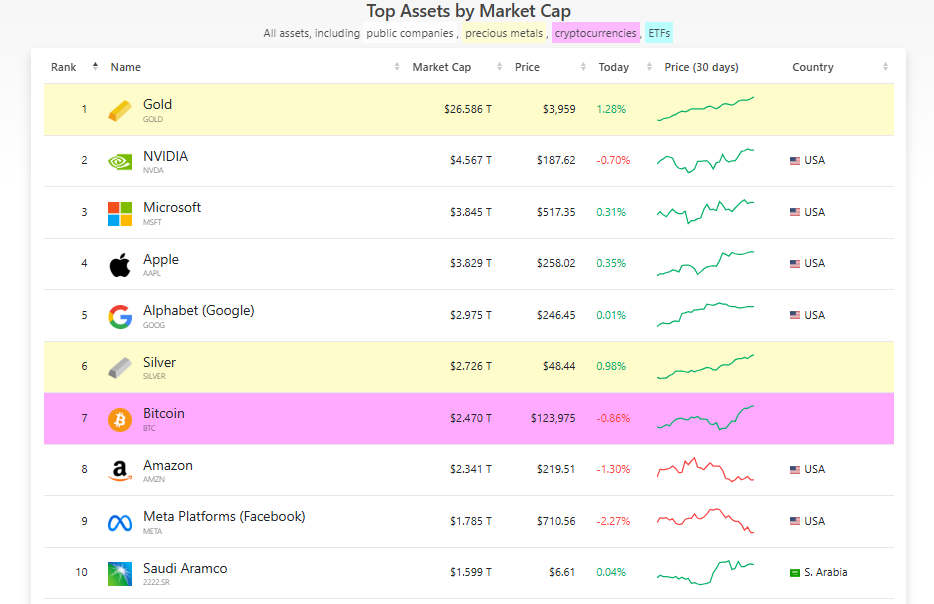The height and width of the screenshot is (604, 934).
Task: View Amazon 30-day price chart
Action: (x=705, y=470)
